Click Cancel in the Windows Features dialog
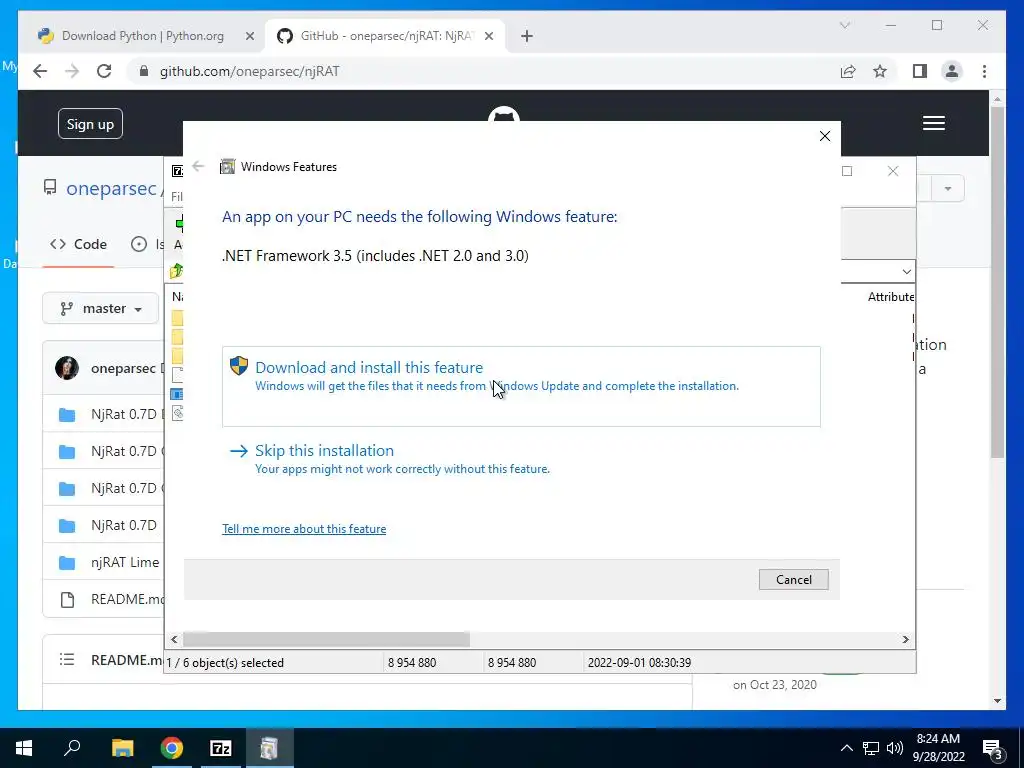 coord(793,579)
